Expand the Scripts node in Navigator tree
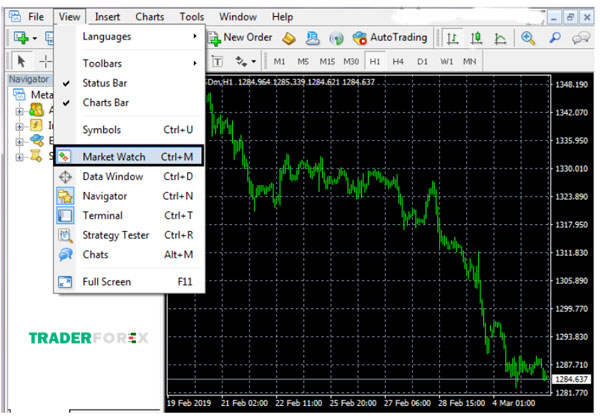The width and height of the screenshot is (600, 416). point(19,157)
